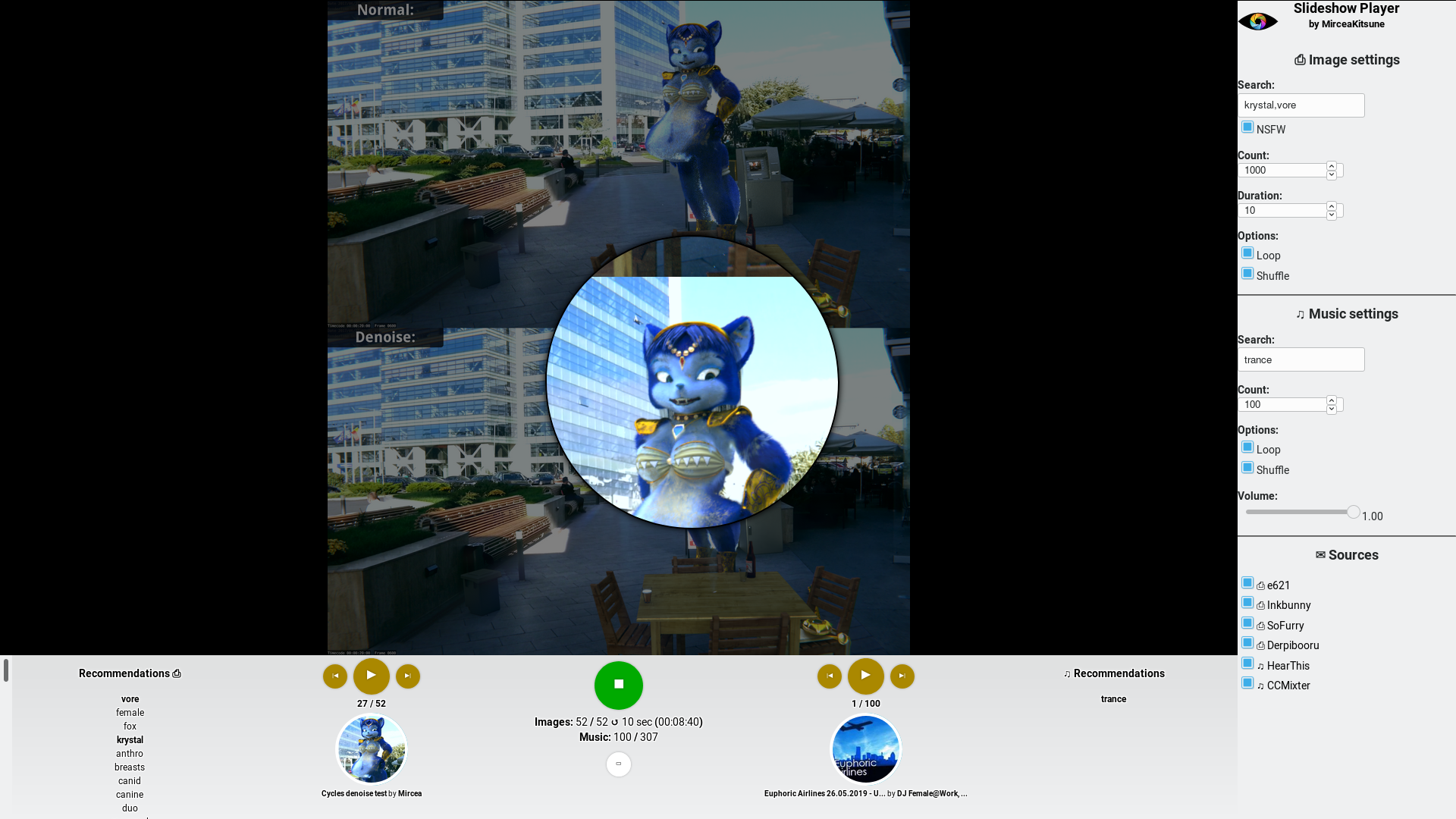Open the Euphoric Airlines track thumbnail
This screenshot has width=1456, height=819.
point(865,749)
